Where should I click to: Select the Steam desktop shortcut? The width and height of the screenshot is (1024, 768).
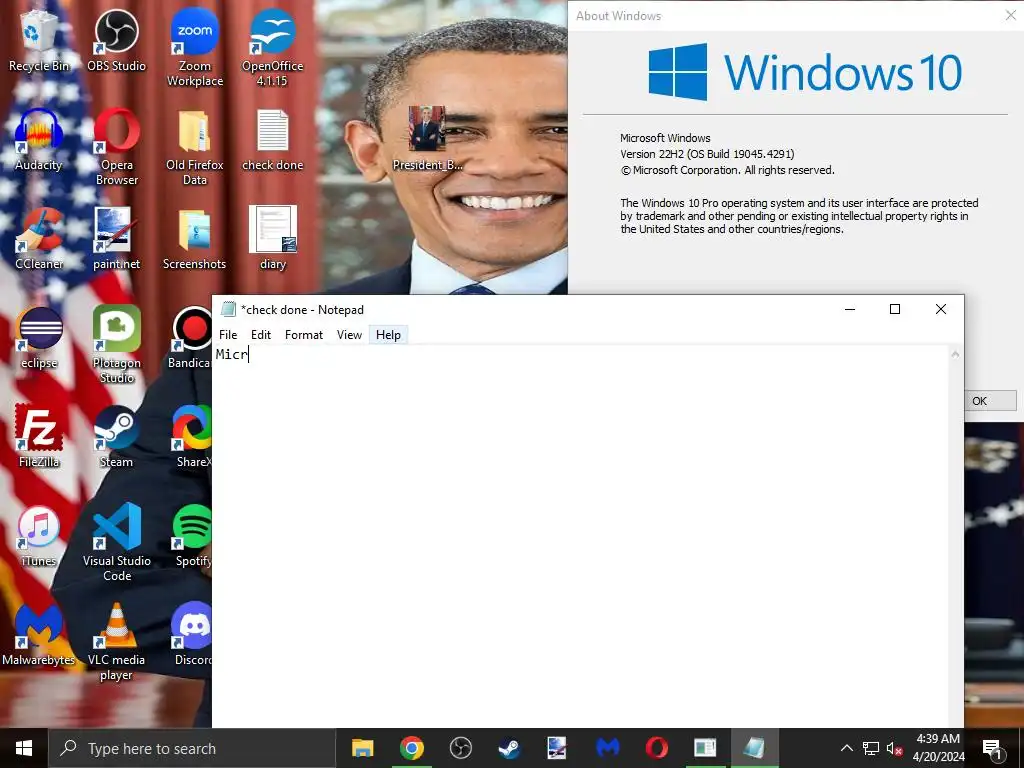pyautogui.click(x=116, y=437)
